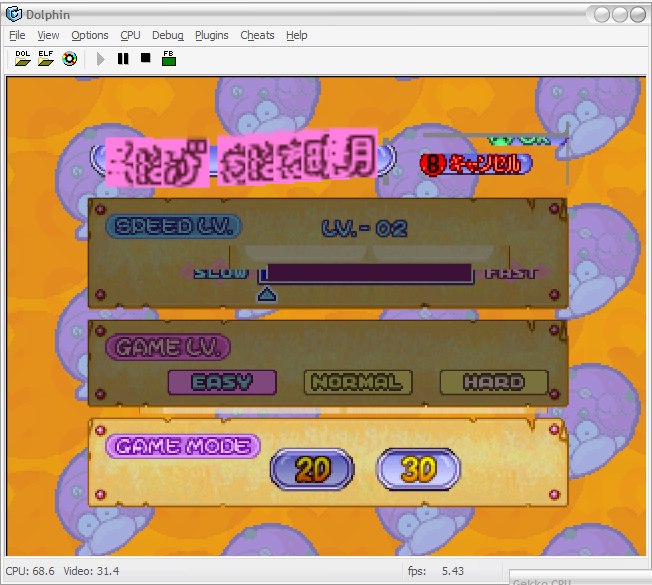The width and height of the screenshot is (652, 585).
Task: Click the CPU: 68.6 status text
Action: (30, 571)
